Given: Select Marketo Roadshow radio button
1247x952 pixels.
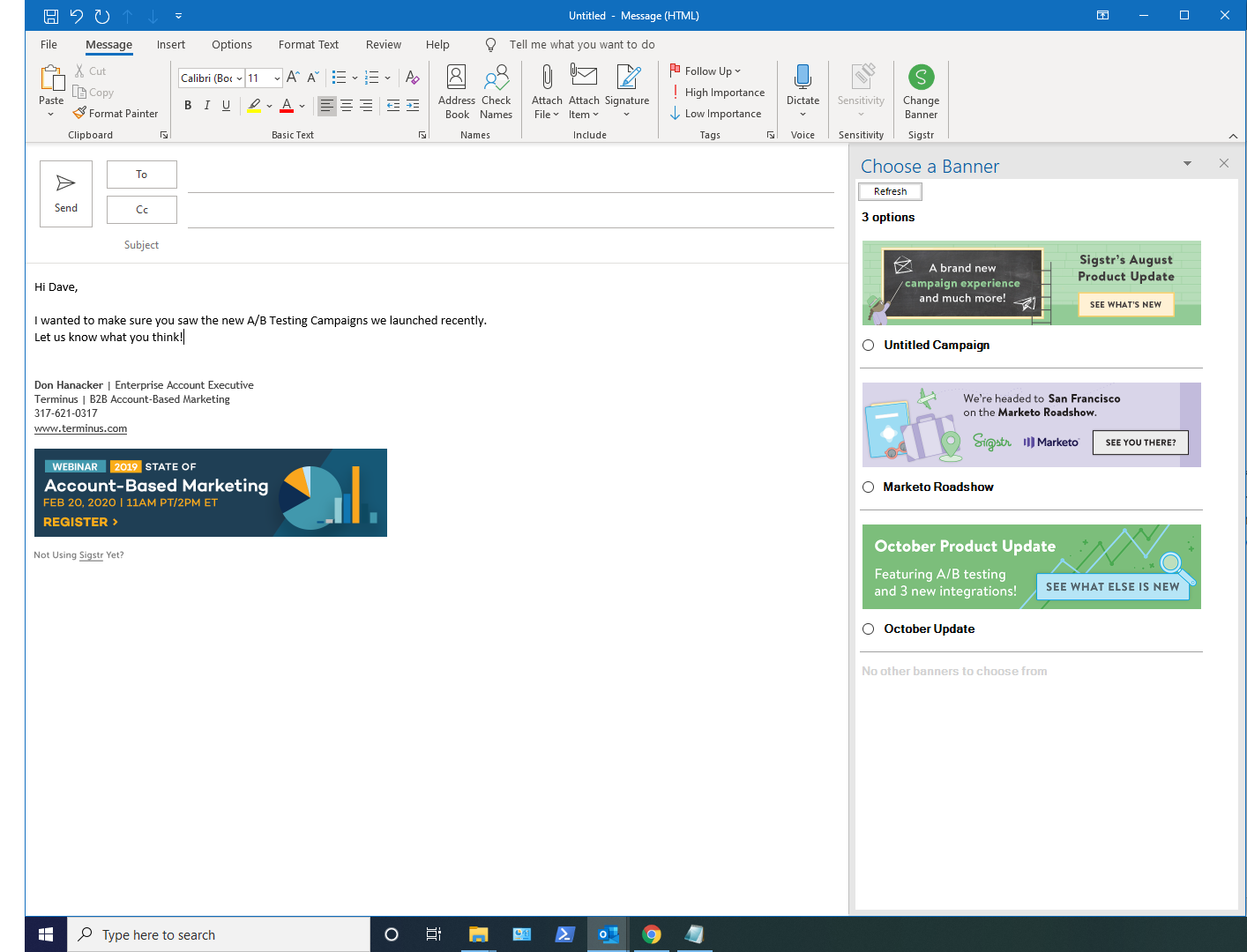Looking at the screenshot, I should (869, 487).
